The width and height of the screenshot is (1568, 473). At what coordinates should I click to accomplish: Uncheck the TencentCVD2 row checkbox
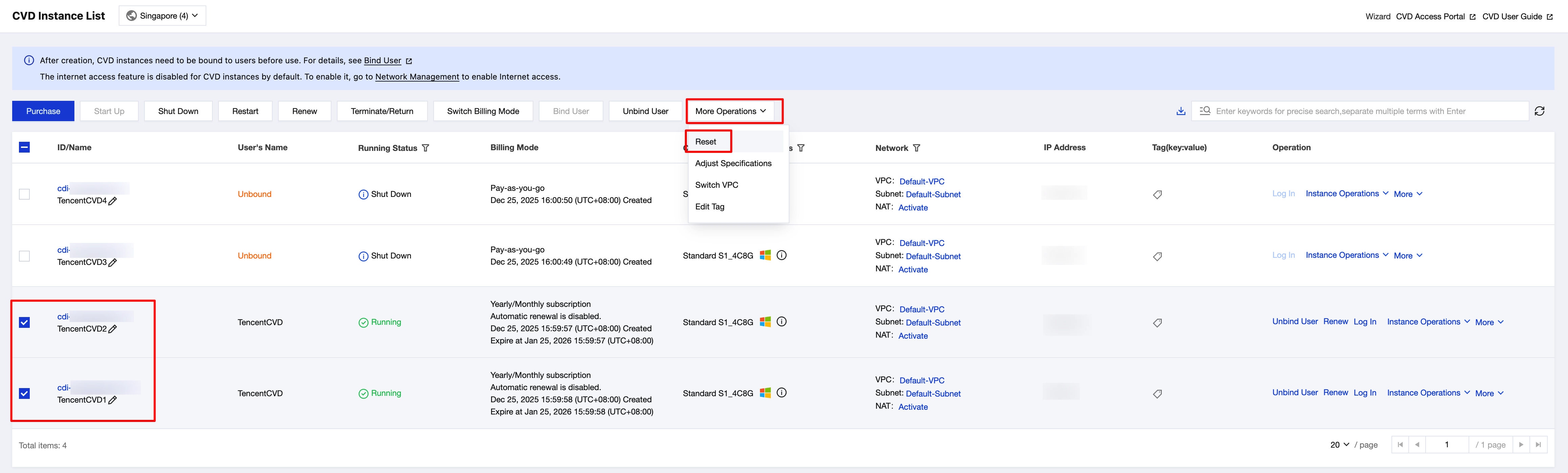24,322
